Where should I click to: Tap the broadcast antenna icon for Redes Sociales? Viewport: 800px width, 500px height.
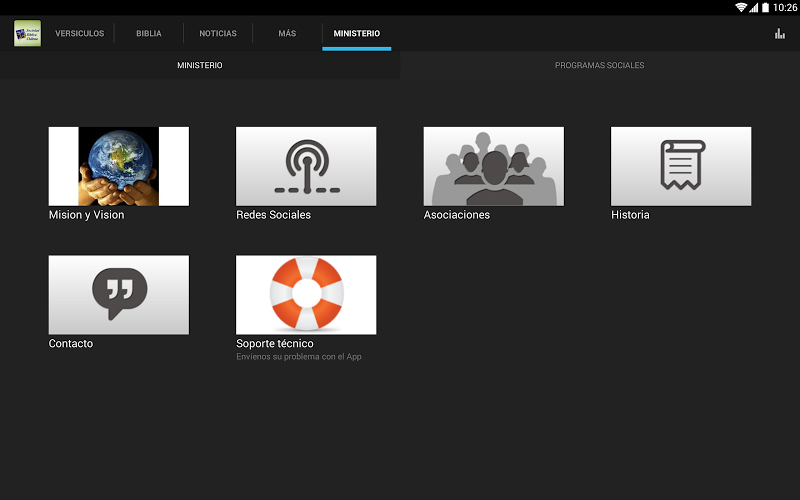pyautogui.click(x=306, y=166)
